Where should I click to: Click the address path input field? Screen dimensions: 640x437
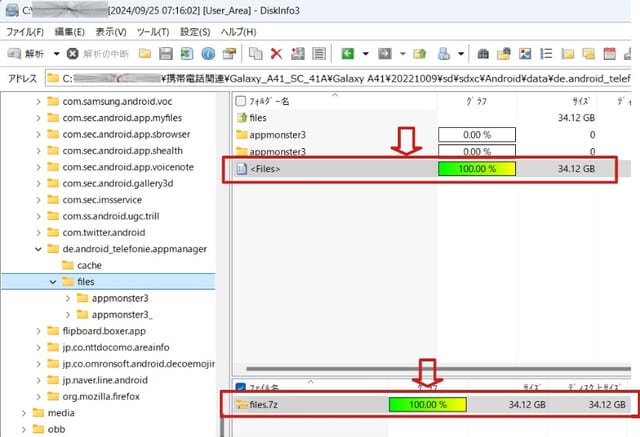pyautogui.click(x=340, y=77)
